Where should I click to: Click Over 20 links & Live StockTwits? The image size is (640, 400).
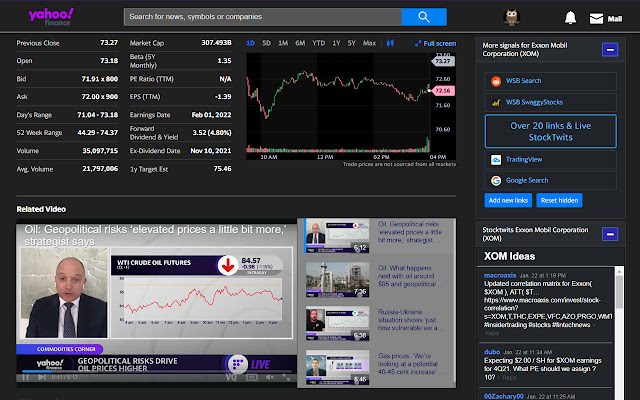point(550,131)
